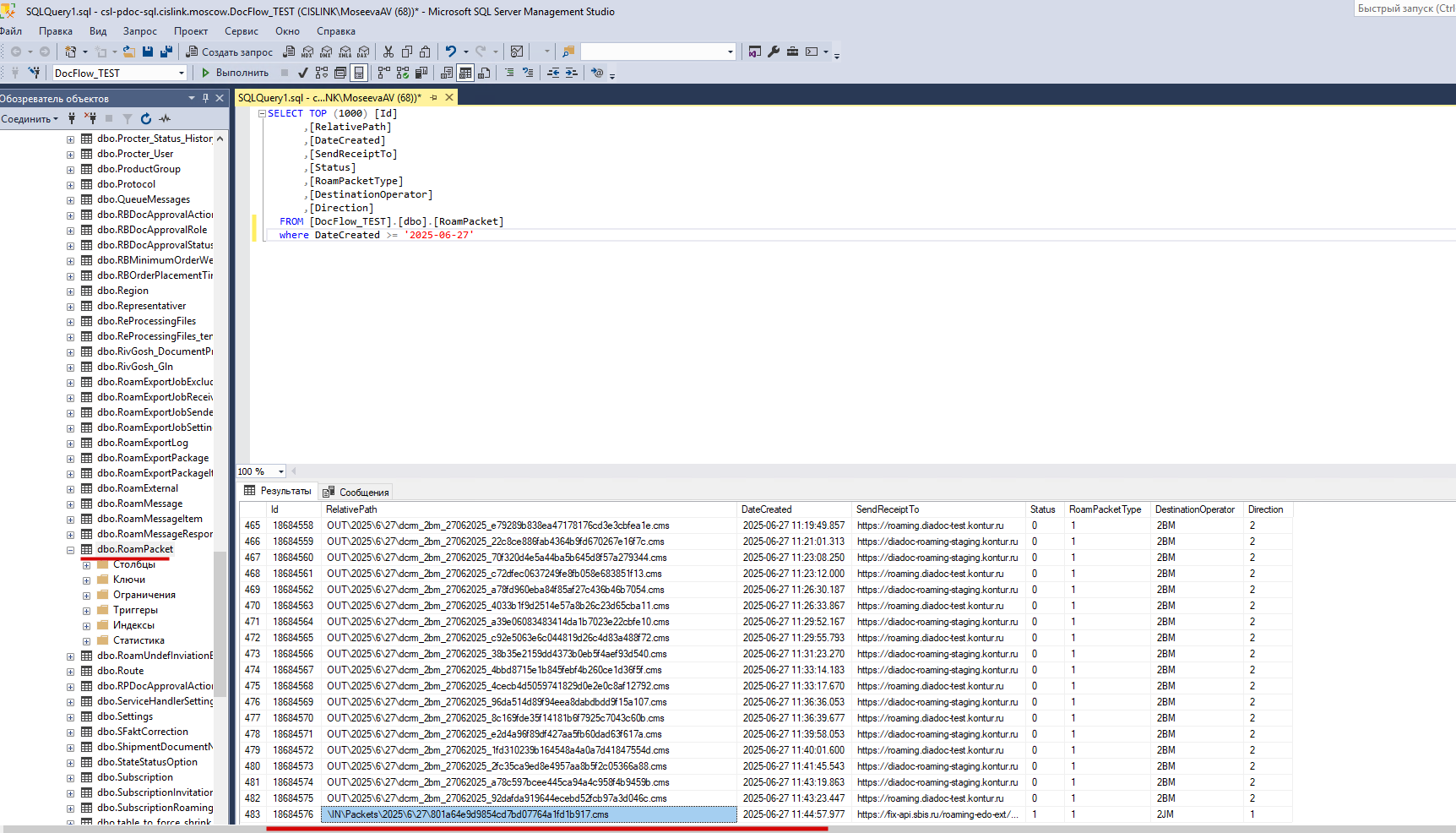Click the Activity Monitor icon in Object Explorer
The height and width of the screenshot is (833, 1456).
(x=165, y=119)
